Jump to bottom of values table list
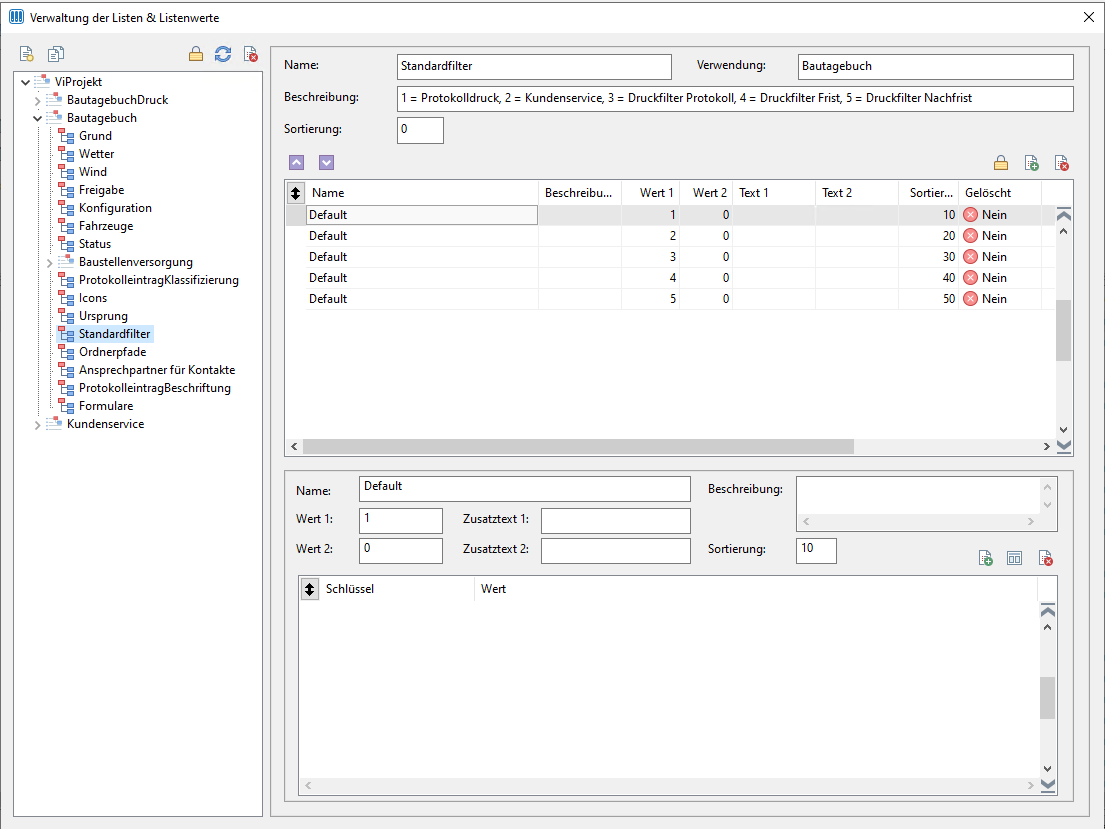1105x829 pixels. tap(1064, 446)
